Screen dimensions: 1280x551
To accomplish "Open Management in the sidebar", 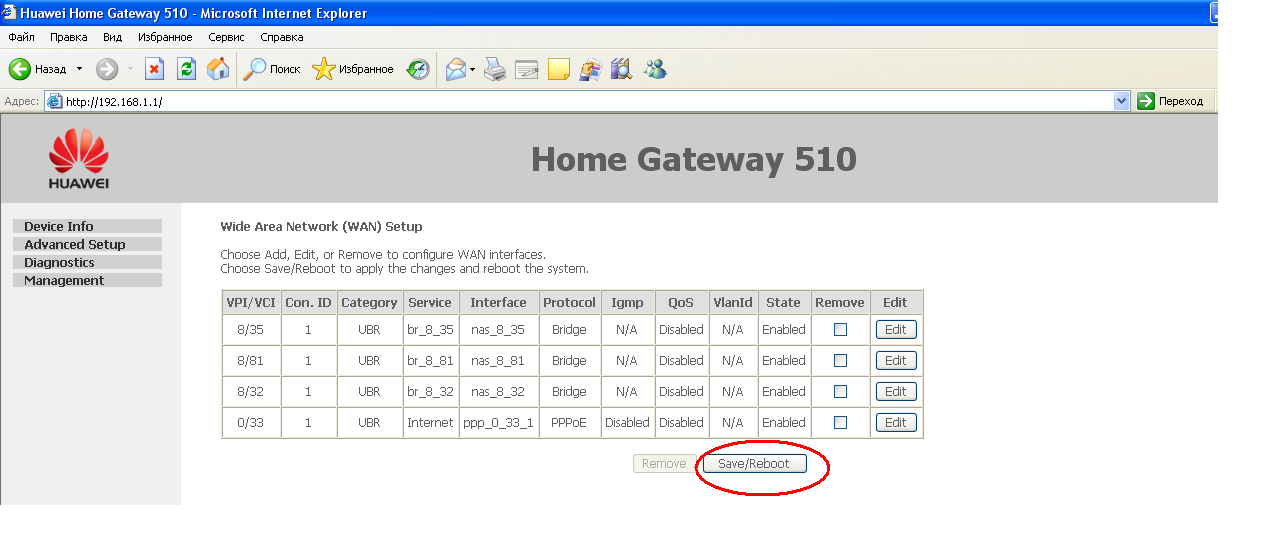I will tap(87, 280).
